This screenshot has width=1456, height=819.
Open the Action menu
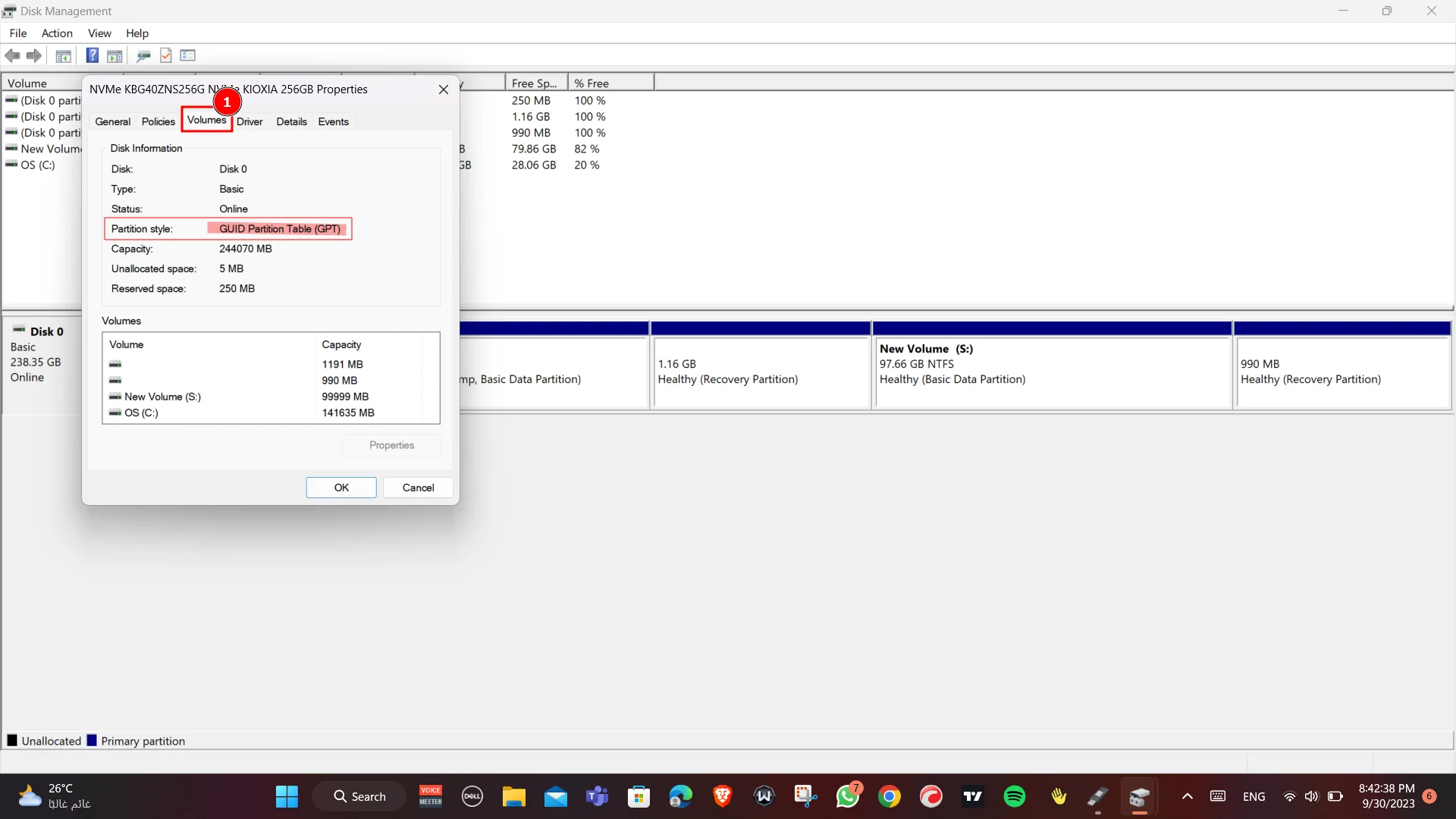pyautogui.click(x=57, y=33)
